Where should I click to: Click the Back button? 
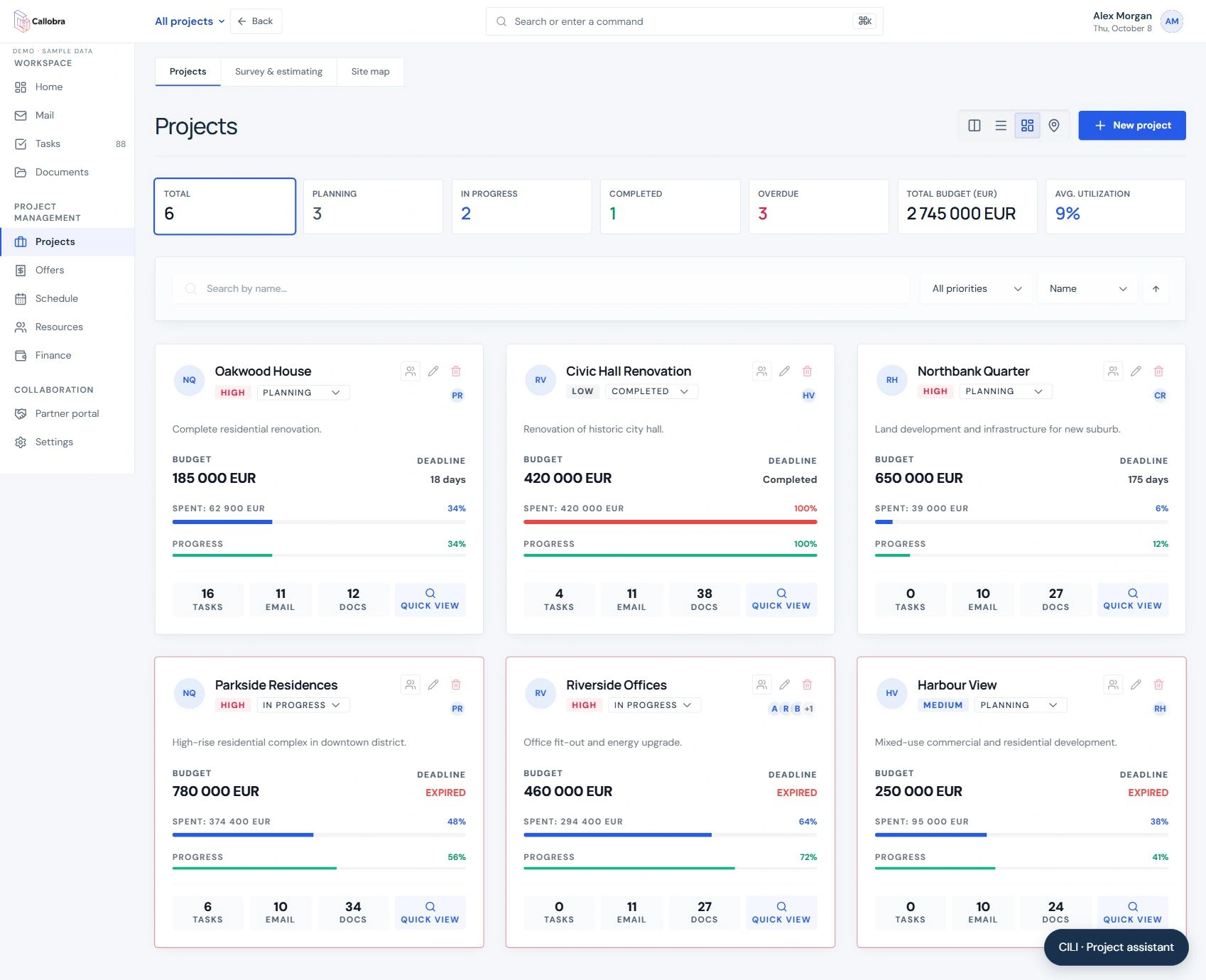point(256,21)
